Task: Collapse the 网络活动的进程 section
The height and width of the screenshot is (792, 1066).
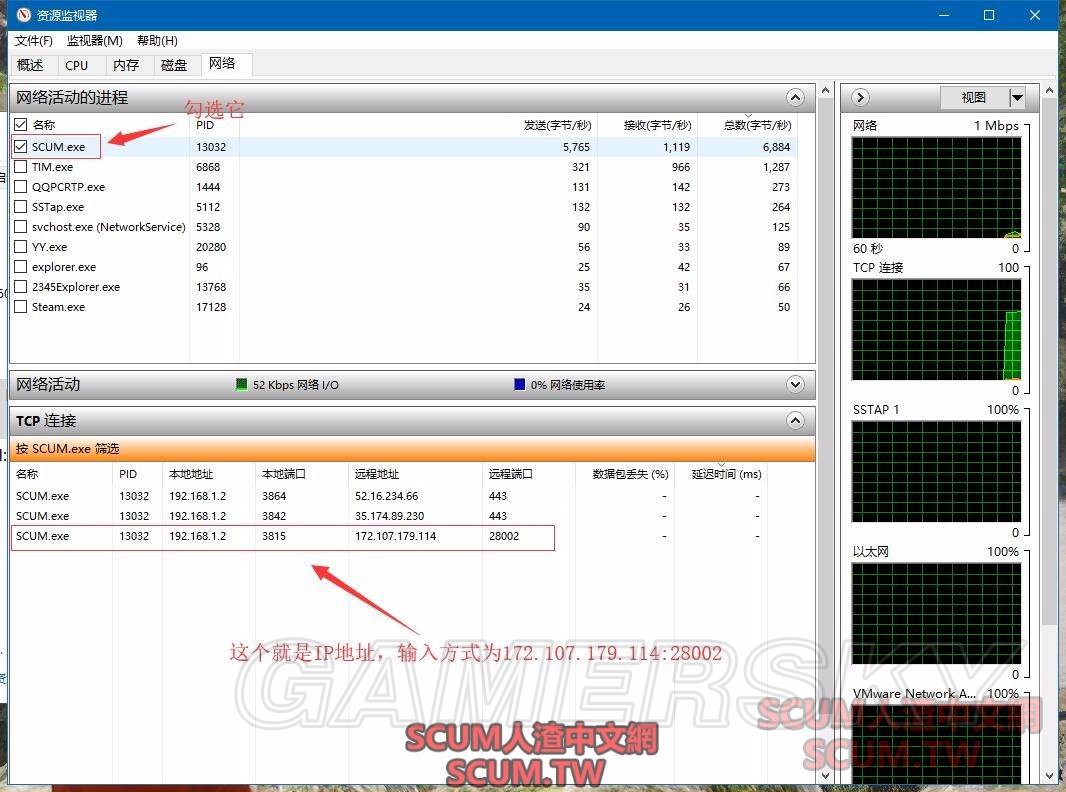Action: pos(795,97)
